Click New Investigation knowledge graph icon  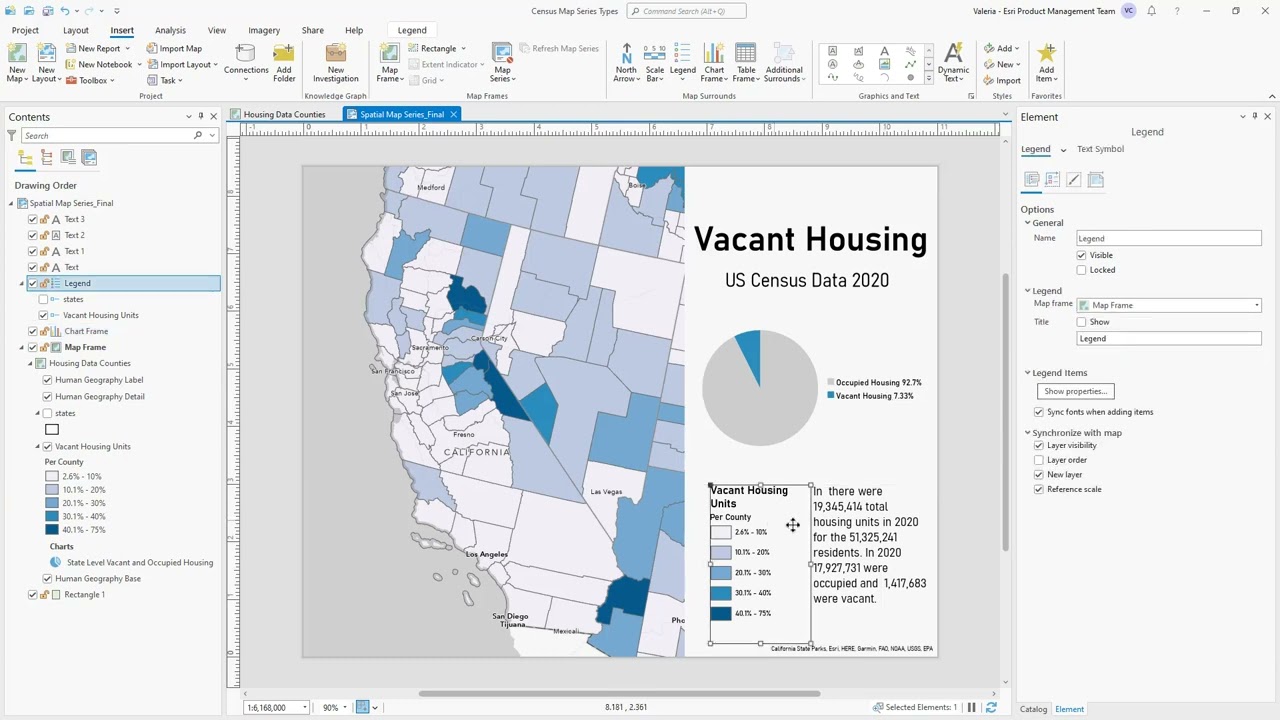coord(336,63)
